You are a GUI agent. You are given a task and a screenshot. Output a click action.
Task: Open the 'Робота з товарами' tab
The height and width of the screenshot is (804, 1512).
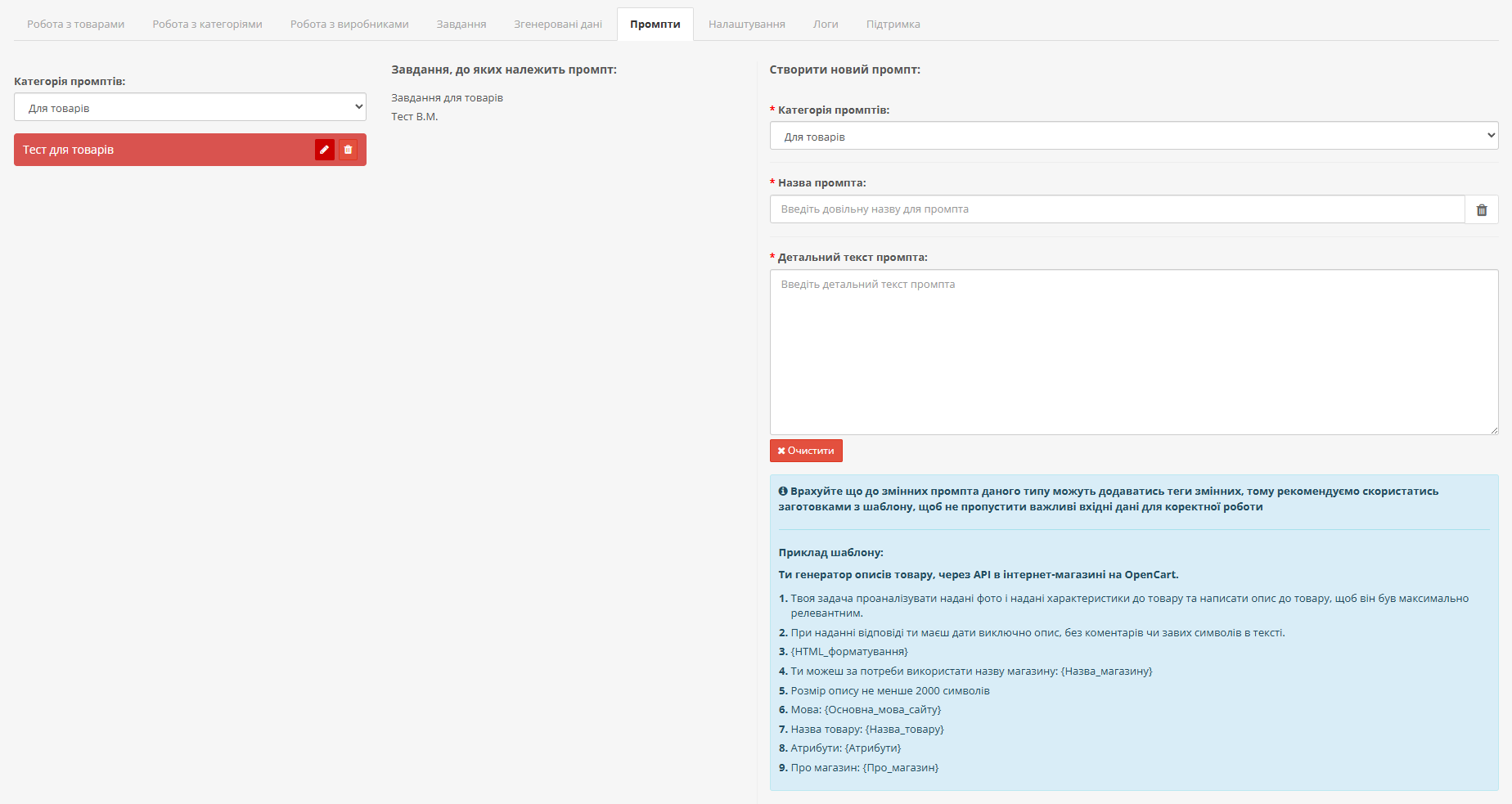coord(75,25)
